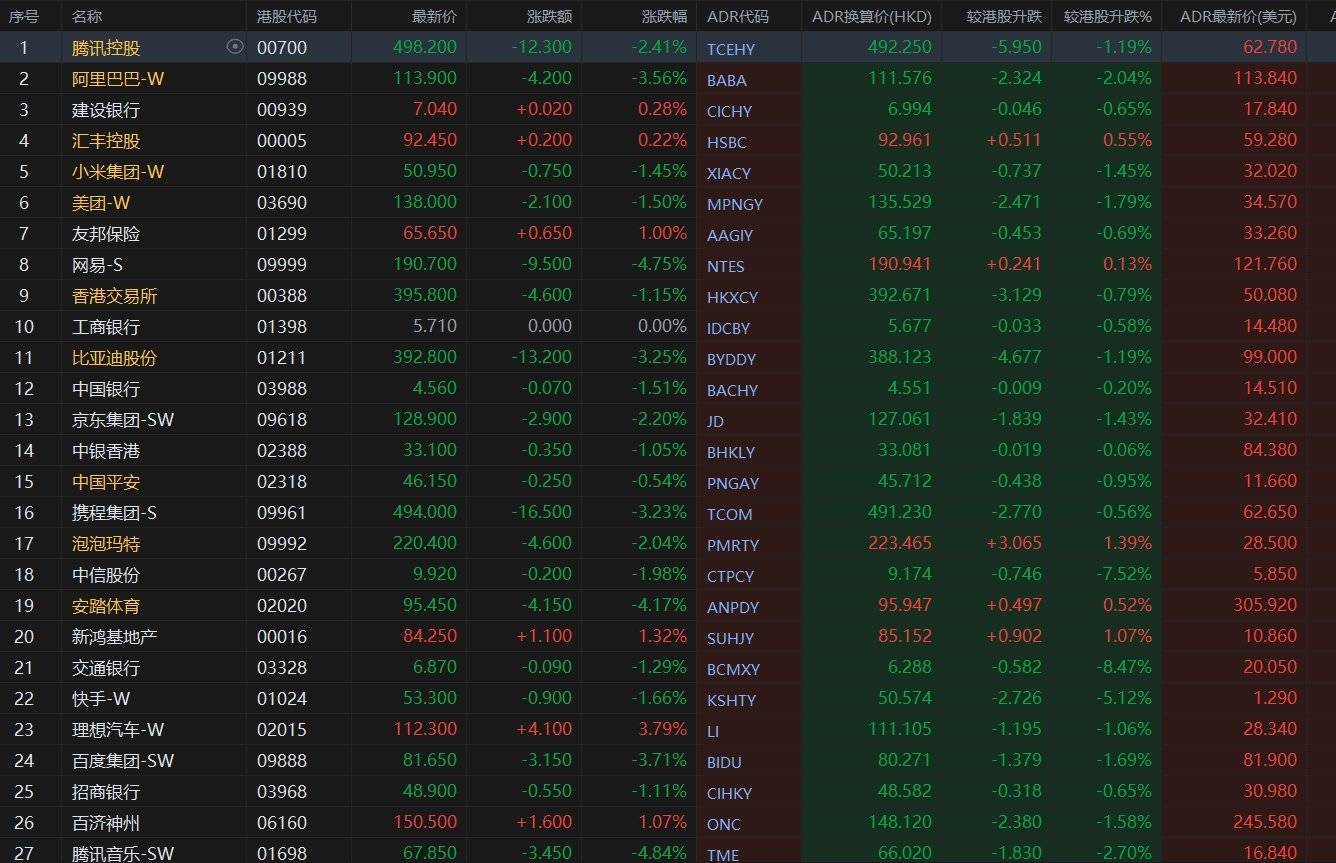The image size is (1336, 863).
Task: Click change amount +4.100 of 理想汽车-W
Action: pyautogui.click(x=545, y=729)
